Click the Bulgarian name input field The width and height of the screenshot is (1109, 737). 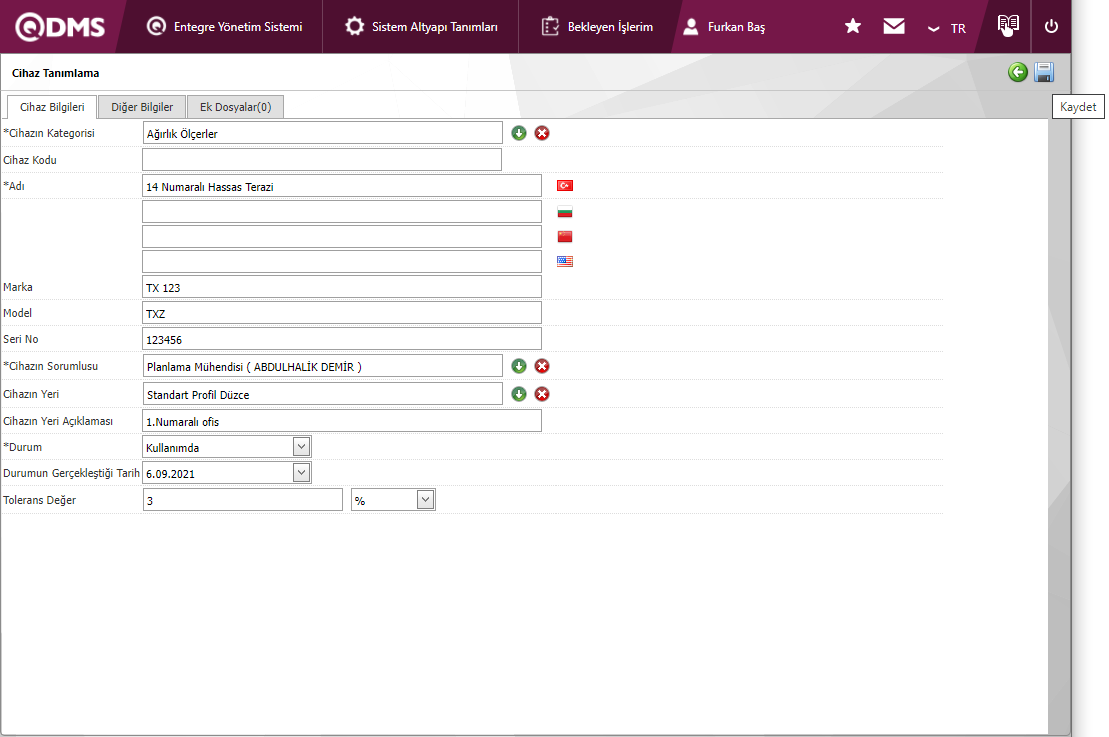342,211
